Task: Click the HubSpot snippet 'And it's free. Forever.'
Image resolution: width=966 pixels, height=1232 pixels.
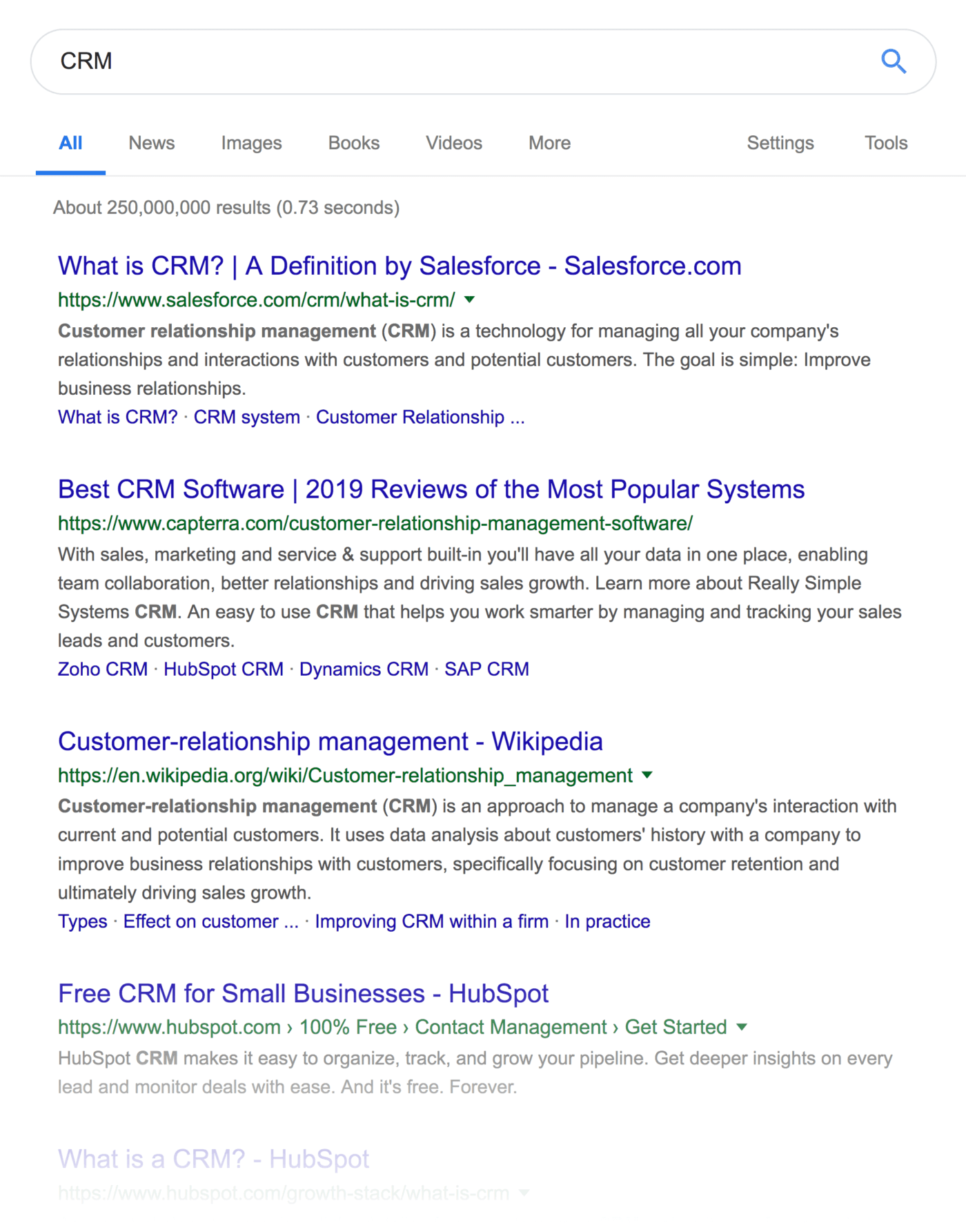Action: click(429, 1087)
